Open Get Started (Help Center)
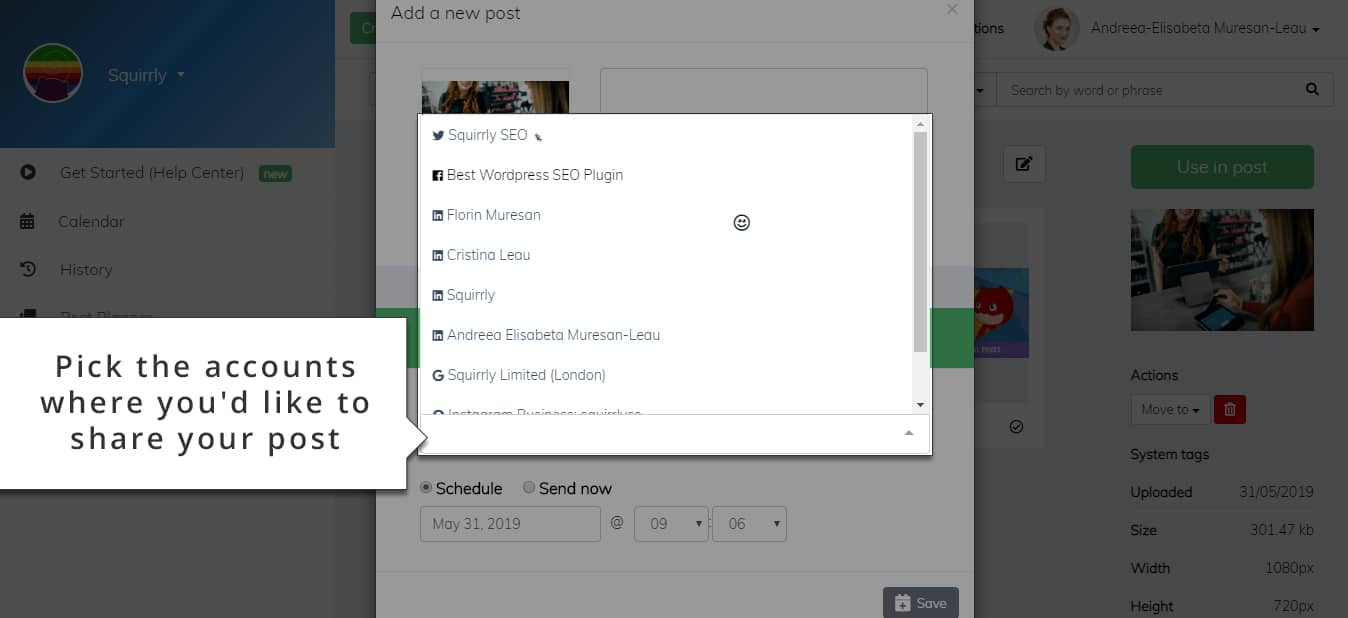The height and width of the screenshot is (618, 1348). (x=152, y=173)
